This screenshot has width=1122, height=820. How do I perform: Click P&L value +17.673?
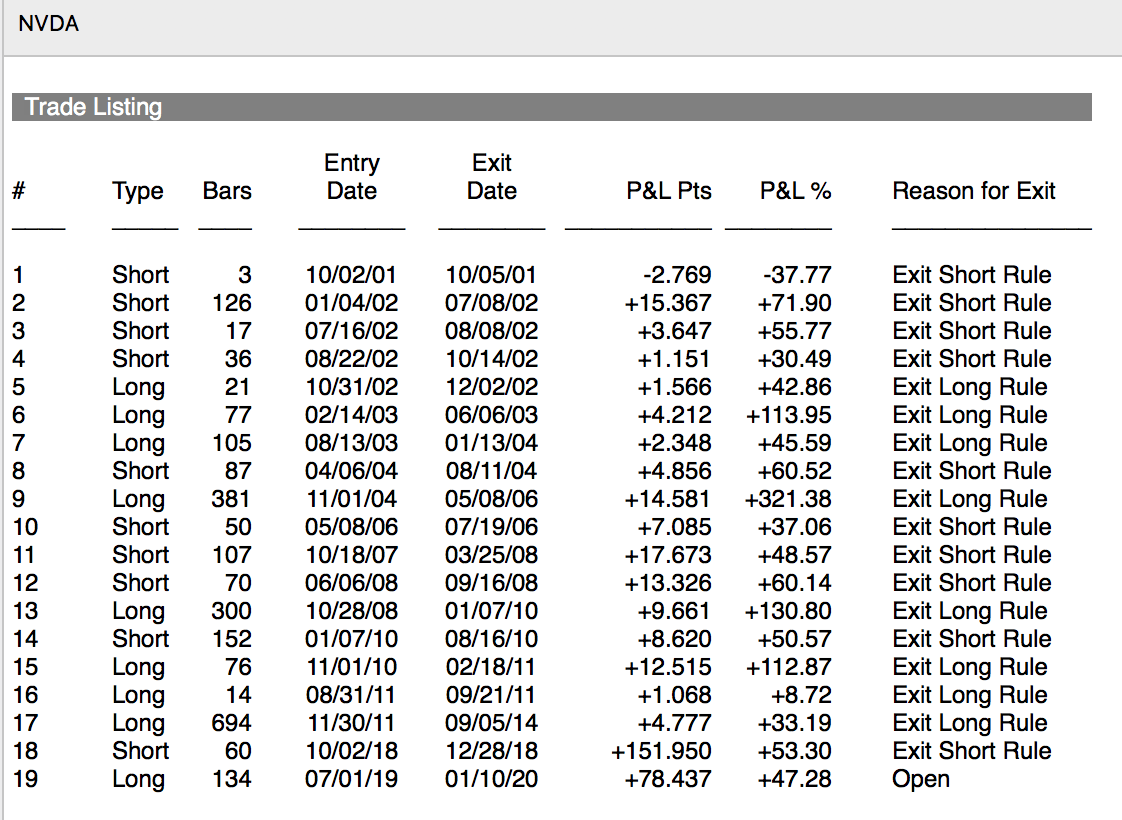(x=668, y=555)
